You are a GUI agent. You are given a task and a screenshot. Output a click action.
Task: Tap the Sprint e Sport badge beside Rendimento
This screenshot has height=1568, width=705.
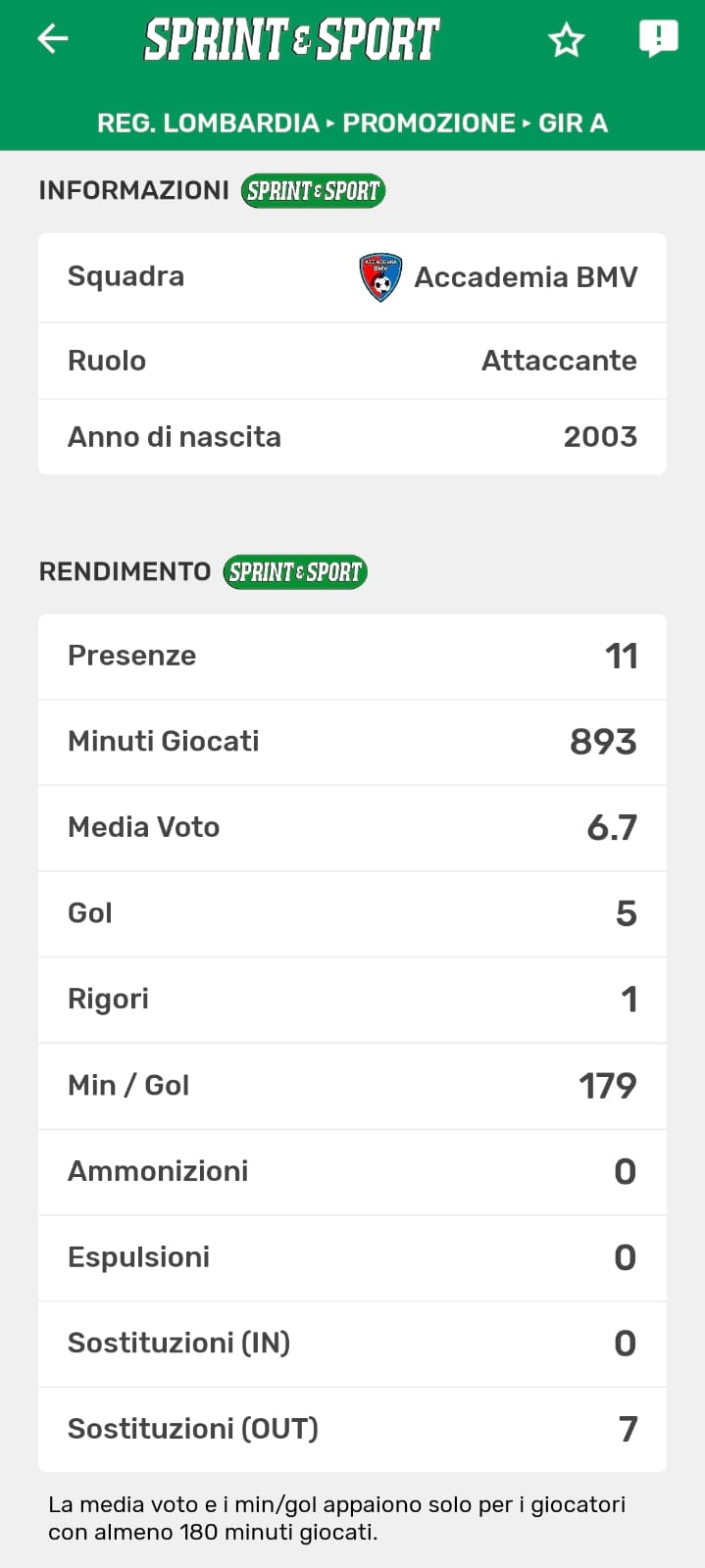[295, 571]
